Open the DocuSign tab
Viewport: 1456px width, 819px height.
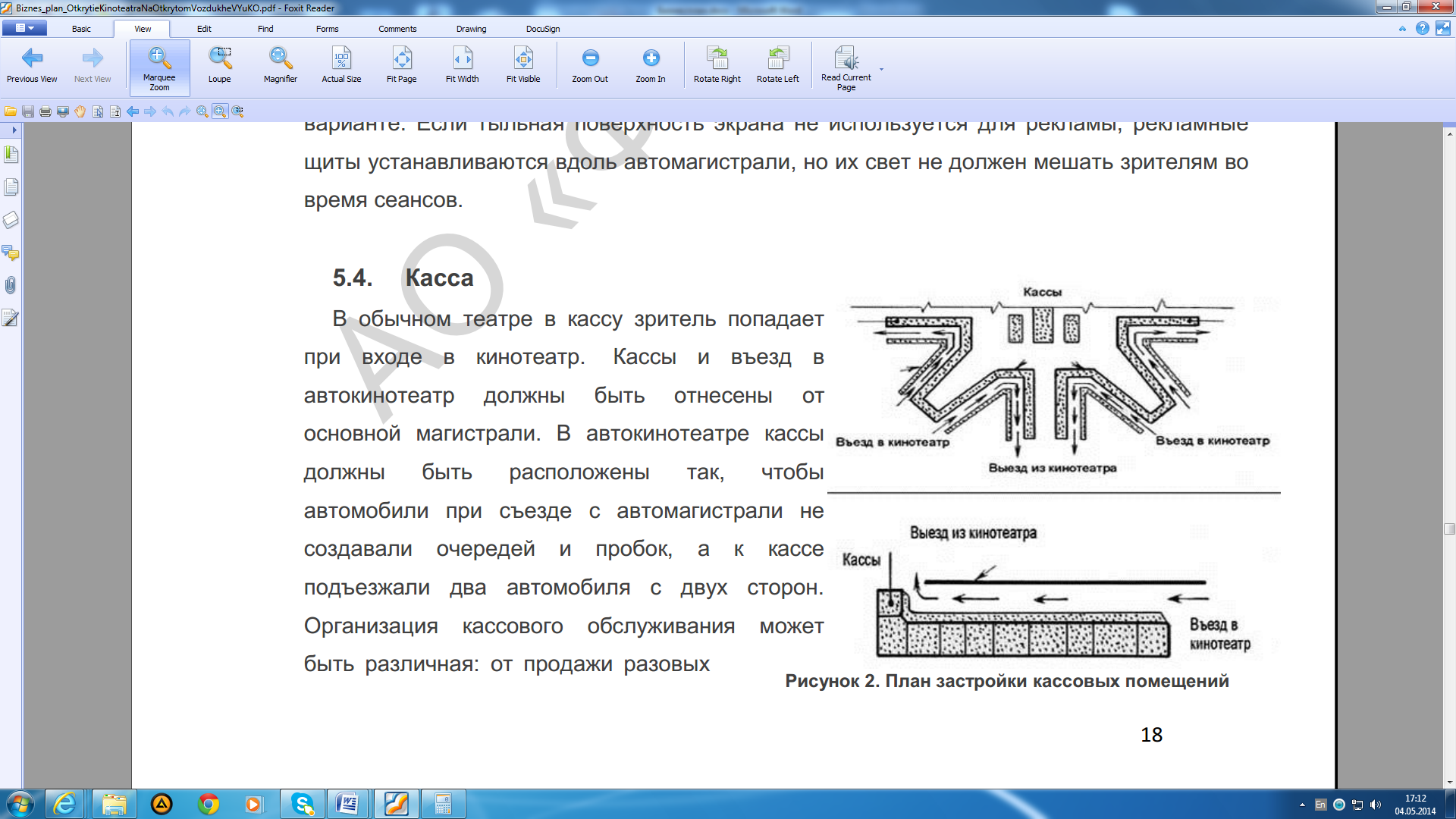(x=543, y=29)
